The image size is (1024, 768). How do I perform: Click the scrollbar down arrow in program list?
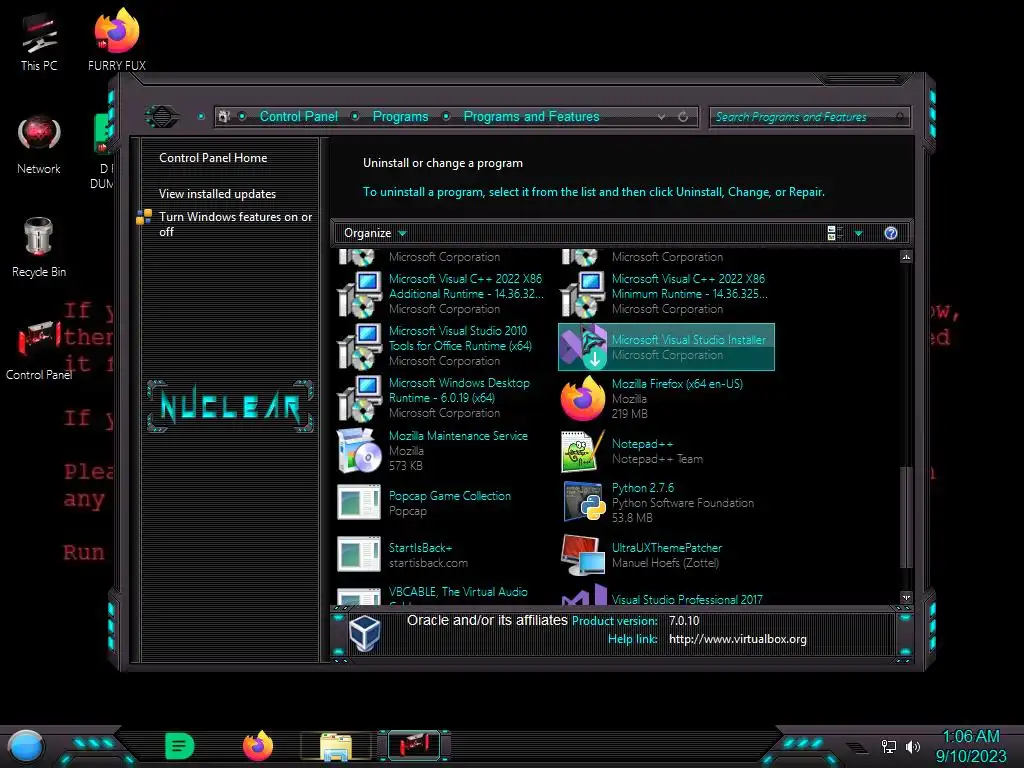[906, 598]
